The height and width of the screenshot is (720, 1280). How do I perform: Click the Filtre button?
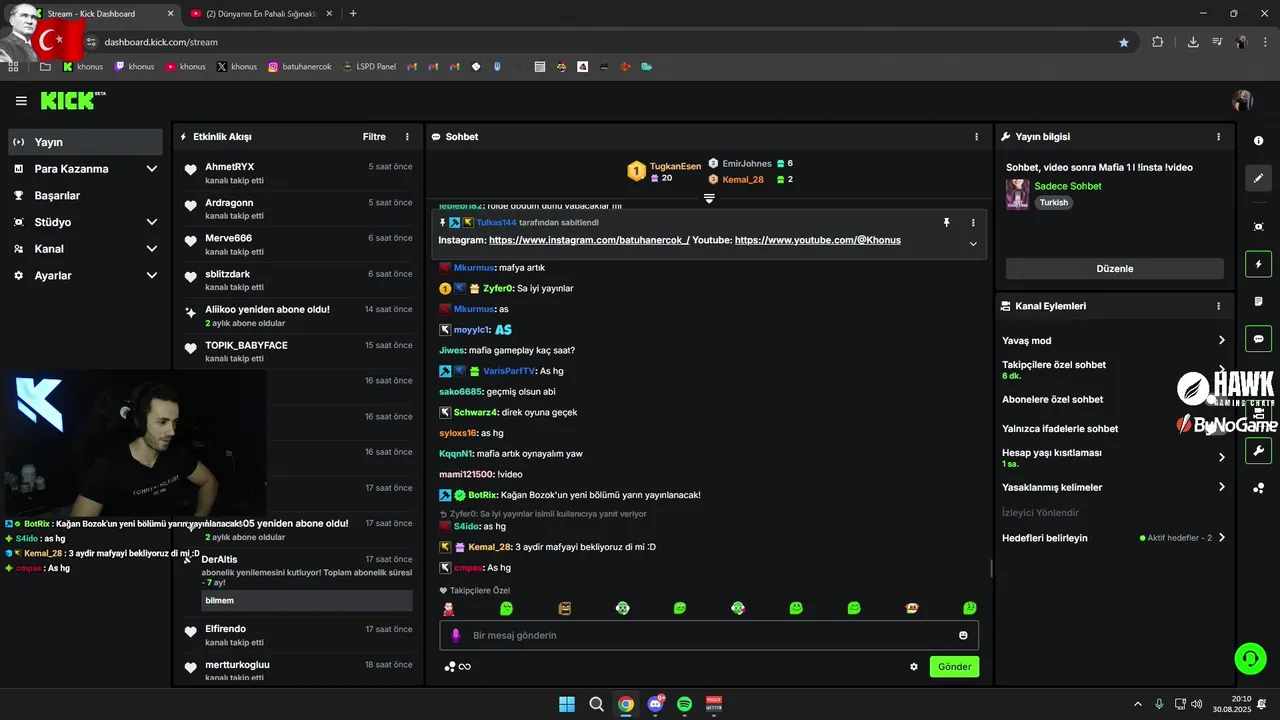[374, 137]
